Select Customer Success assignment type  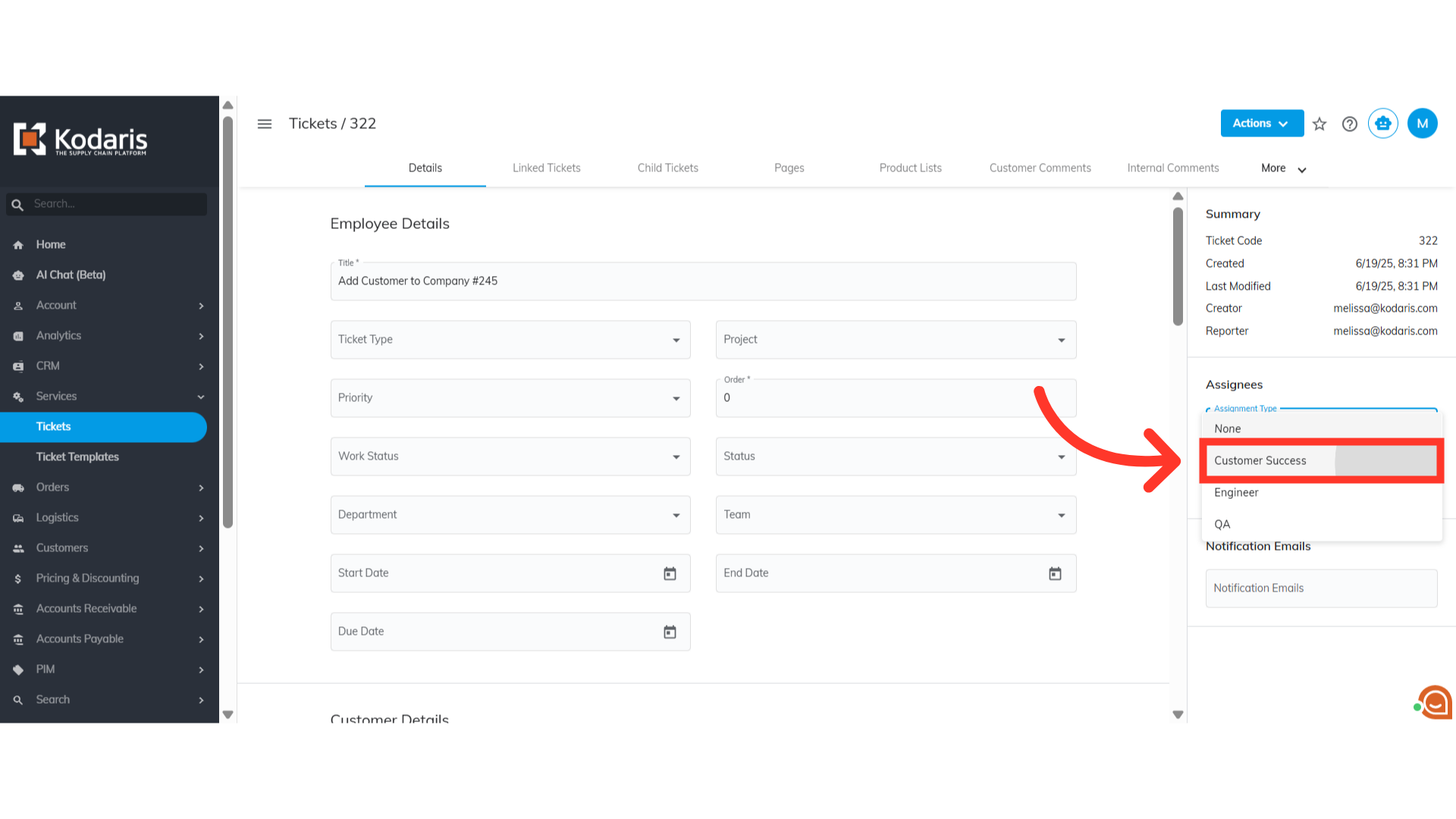click(x=1260, y=460)
